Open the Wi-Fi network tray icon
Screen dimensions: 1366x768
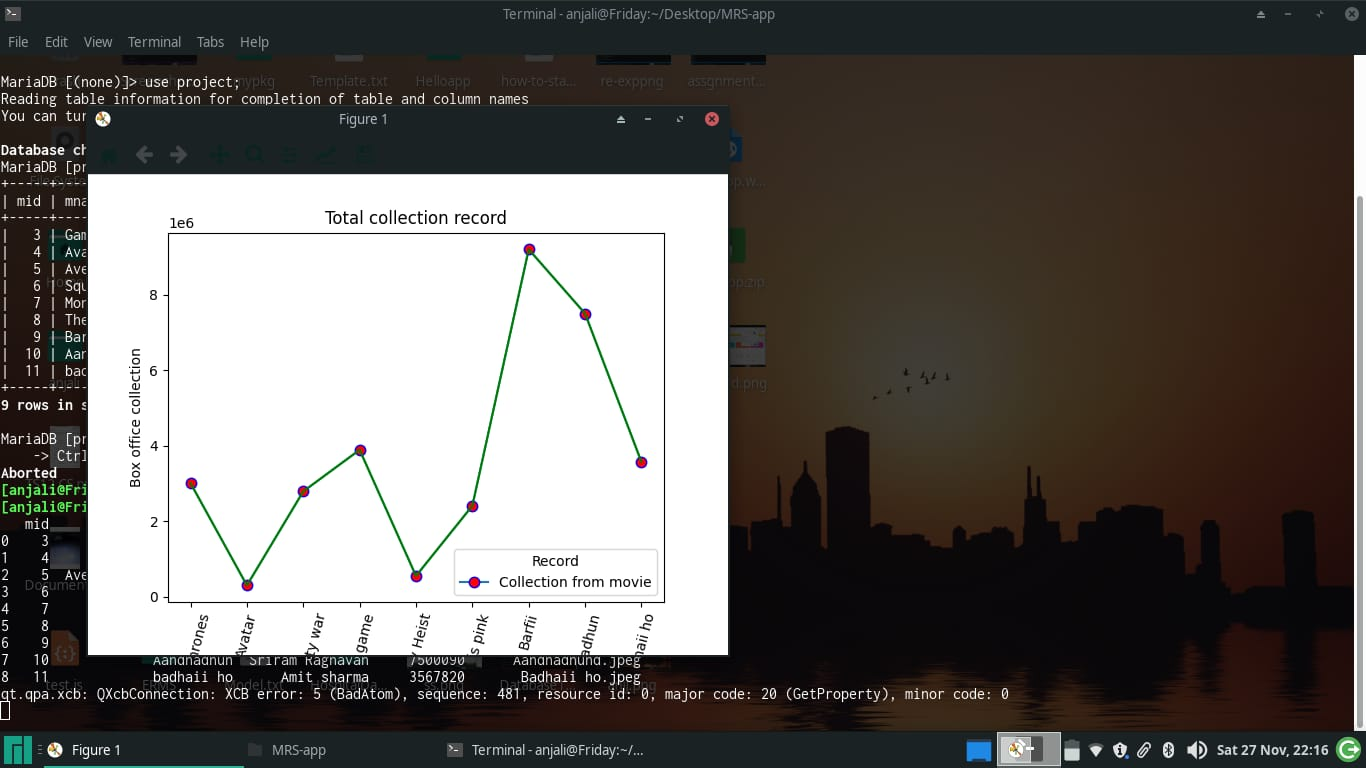(x=1096, y=750)
